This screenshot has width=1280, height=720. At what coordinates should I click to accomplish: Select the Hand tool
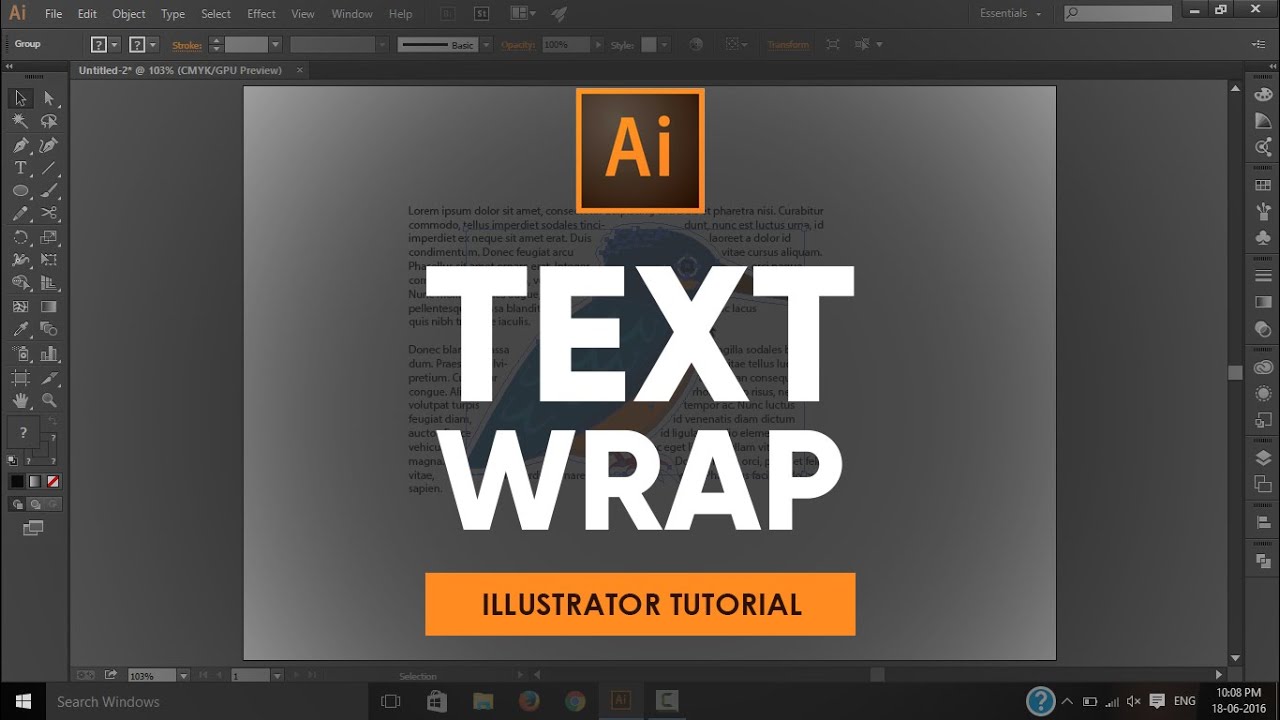pos(20,400)
